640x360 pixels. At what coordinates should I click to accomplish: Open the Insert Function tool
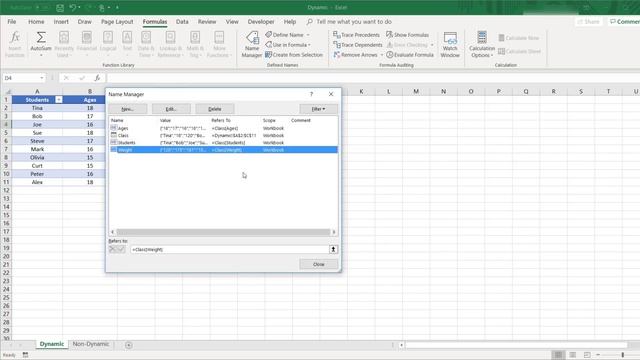(x=15, y=44)
